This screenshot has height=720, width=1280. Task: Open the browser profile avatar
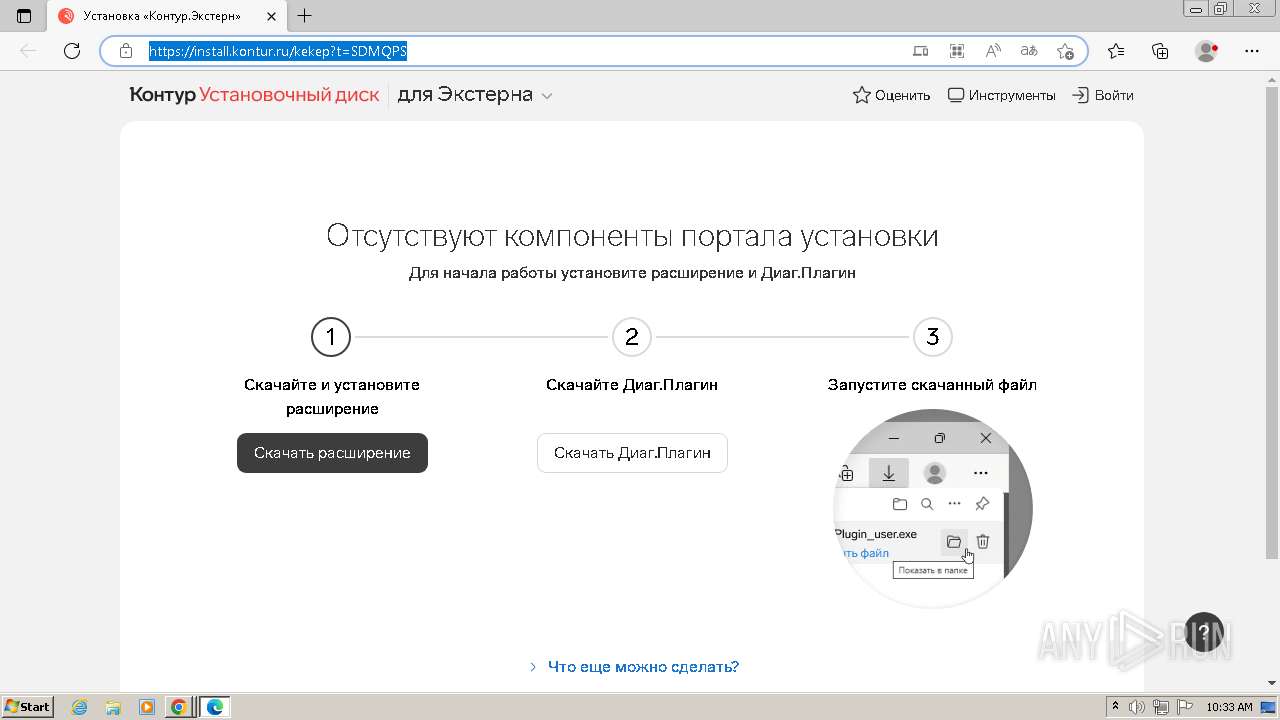pyautogui.click(x=1207, y=51)
